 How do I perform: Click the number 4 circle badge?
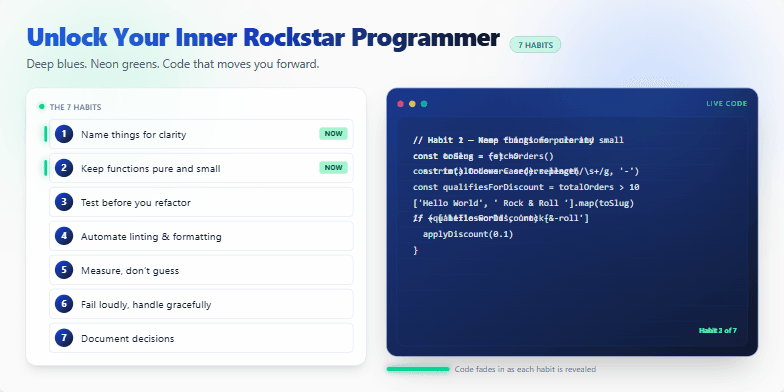click(x=64, y=236)
